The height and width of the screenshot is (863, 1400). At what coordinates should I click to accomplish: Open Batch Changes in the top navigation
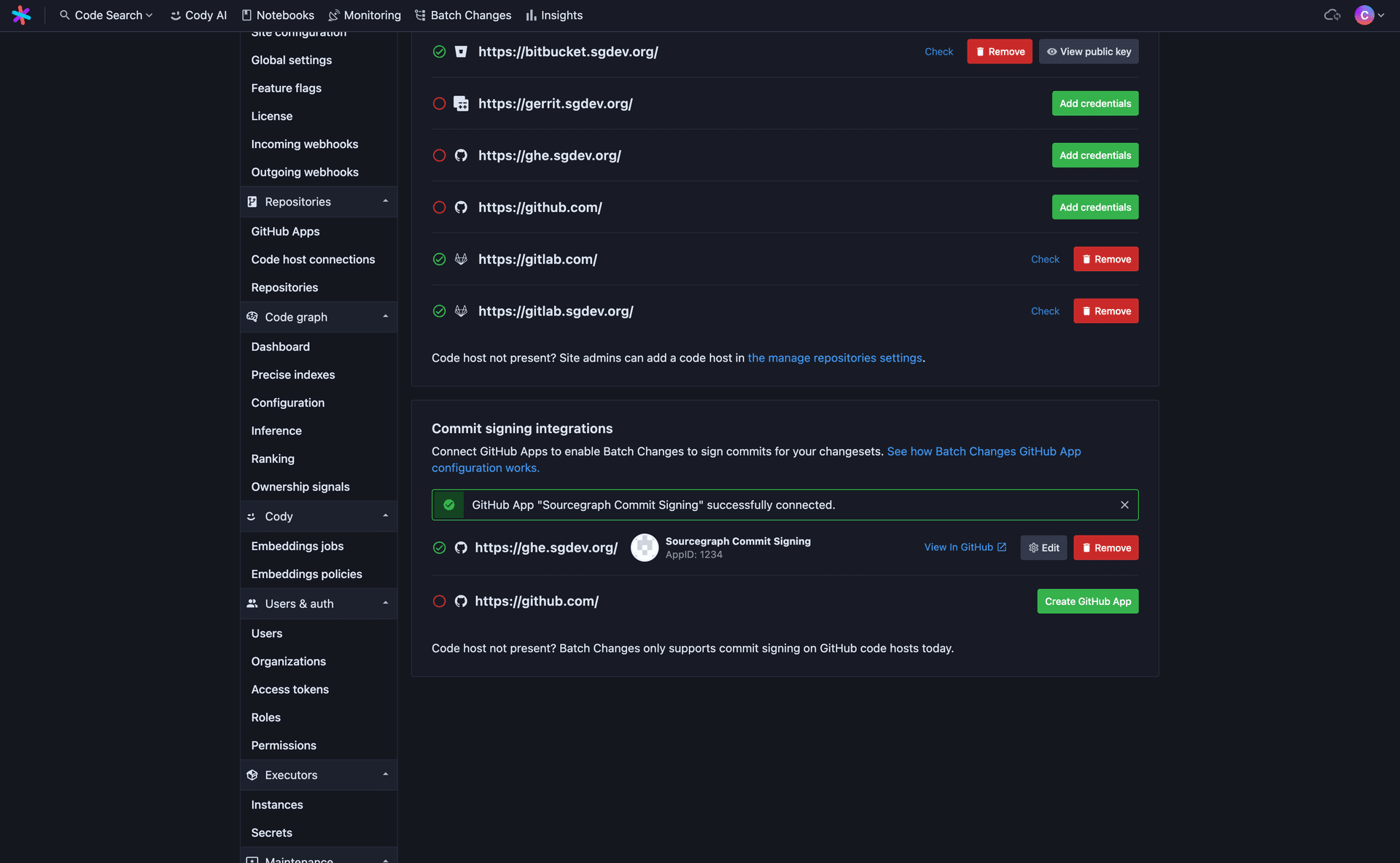coord(463,15)
